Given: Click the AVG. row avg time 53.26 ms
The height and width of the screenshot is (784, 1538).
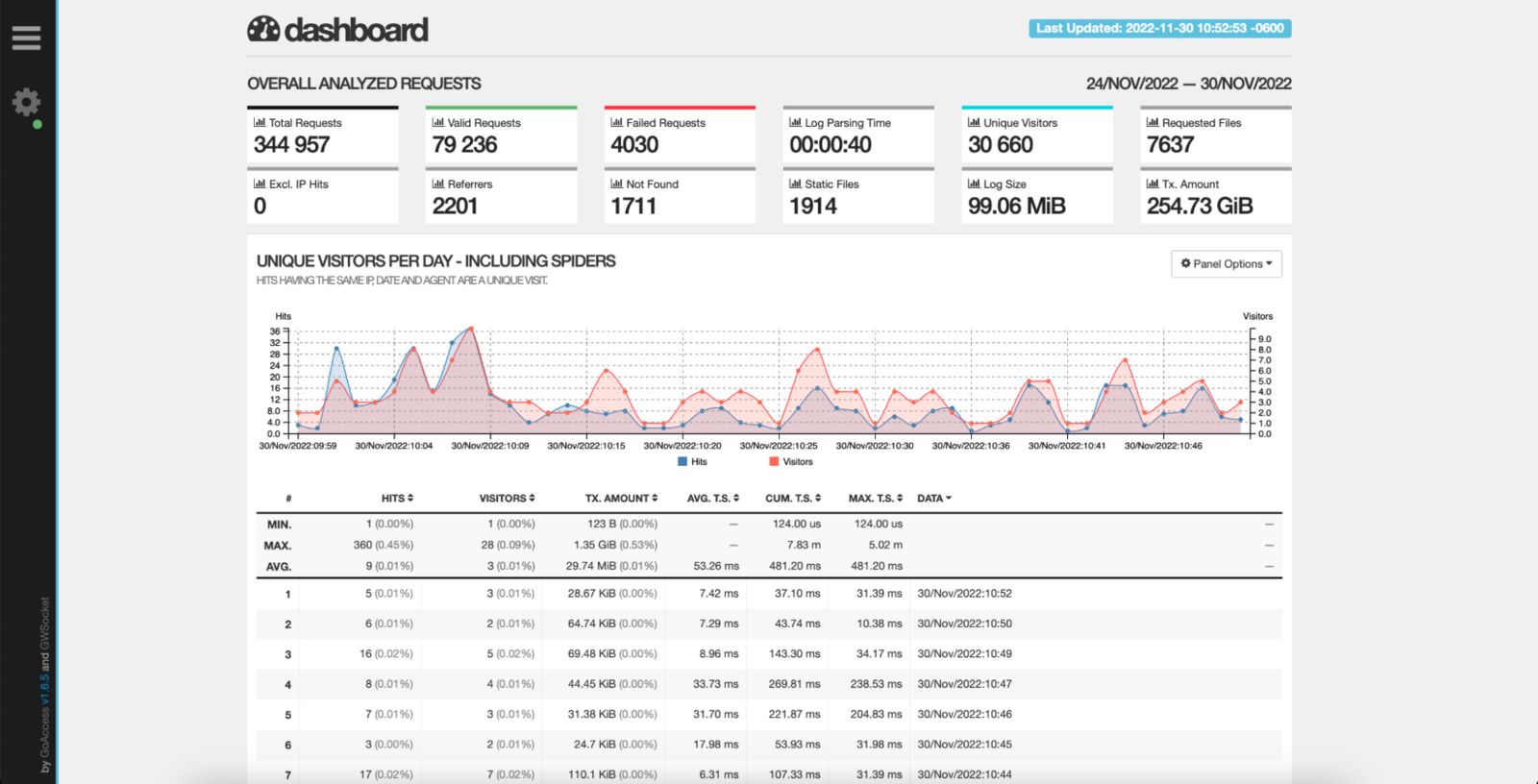Looking at the screenshot, I should point(716,566).
